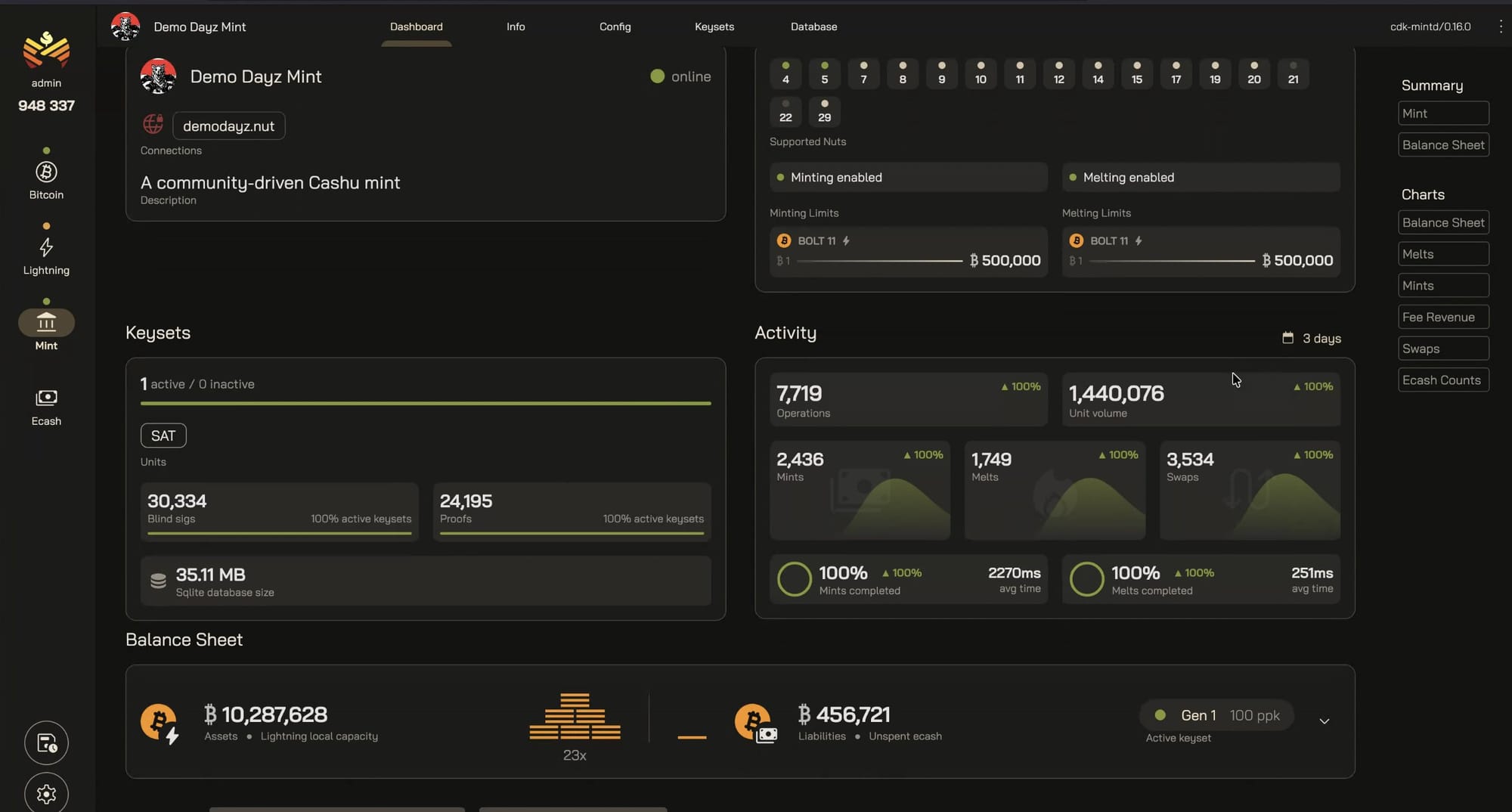This screenshot has height=812, width=1512.
Task: Jump to Ecash Counts chart link
Action: [1443, 380]
